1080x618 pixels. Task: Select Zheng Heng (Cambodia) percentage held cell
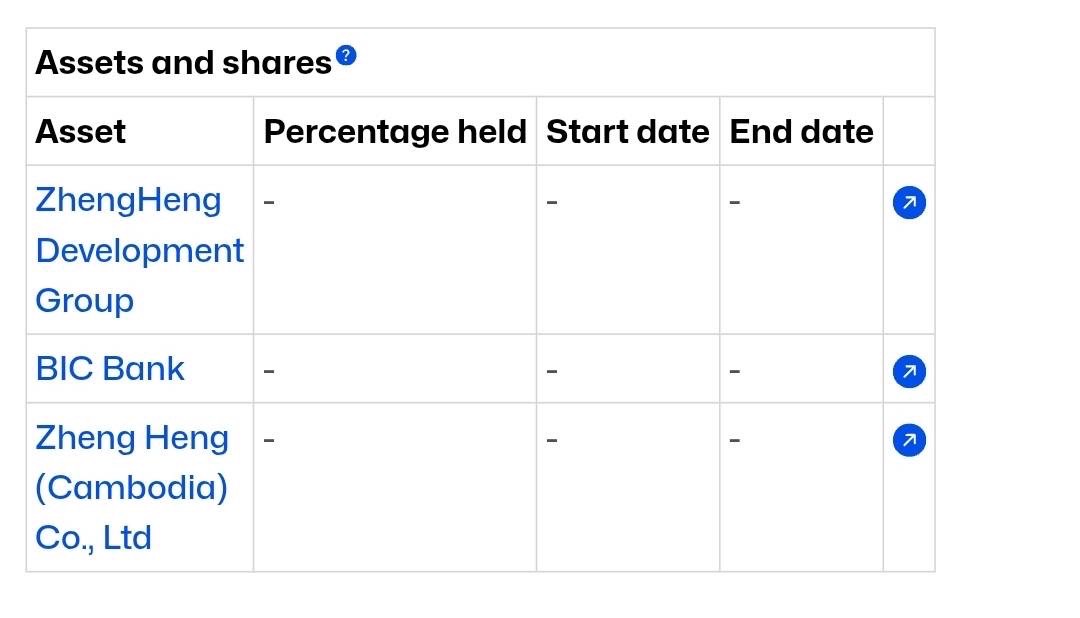click(394, 487)
